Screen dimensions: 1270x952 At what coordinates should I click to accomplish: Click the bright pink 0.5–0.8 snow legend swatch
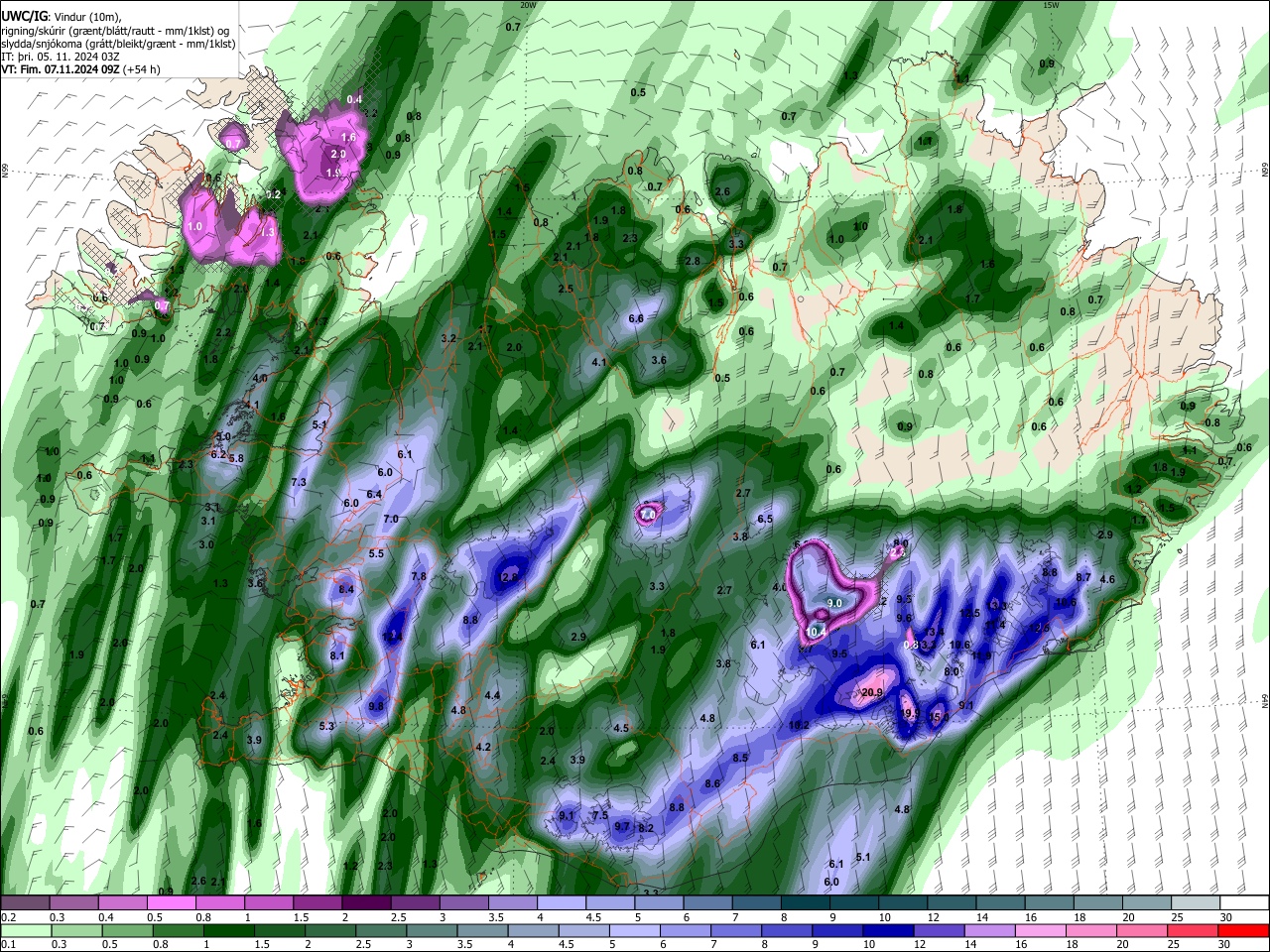[171, 903]
